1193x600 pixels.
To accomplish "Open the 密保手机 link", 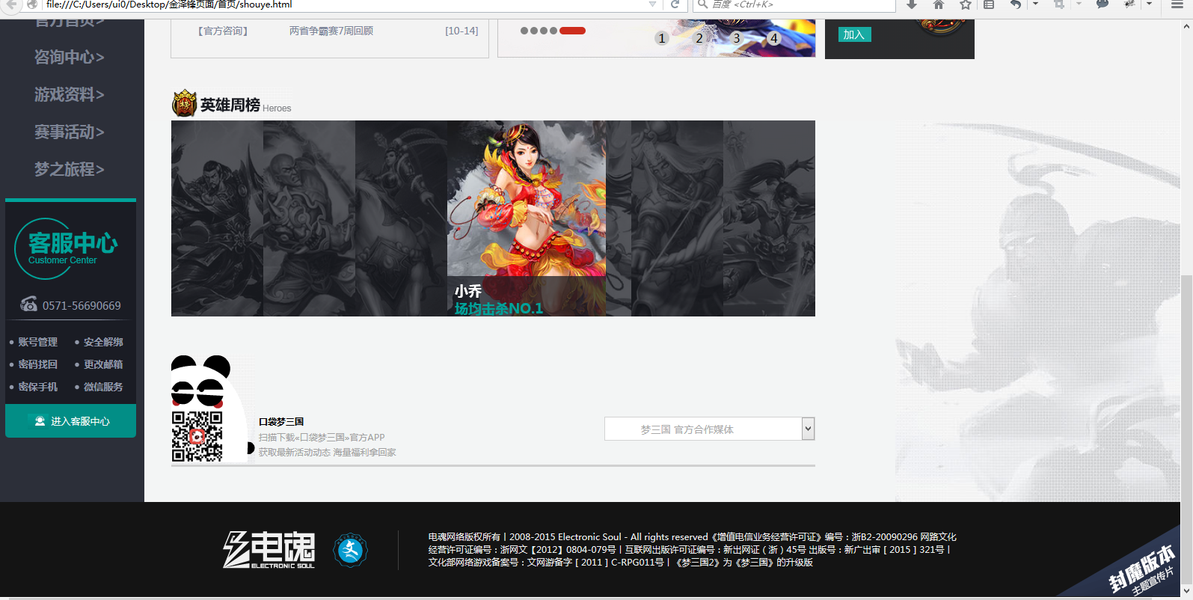I will (x=37, y=386).
